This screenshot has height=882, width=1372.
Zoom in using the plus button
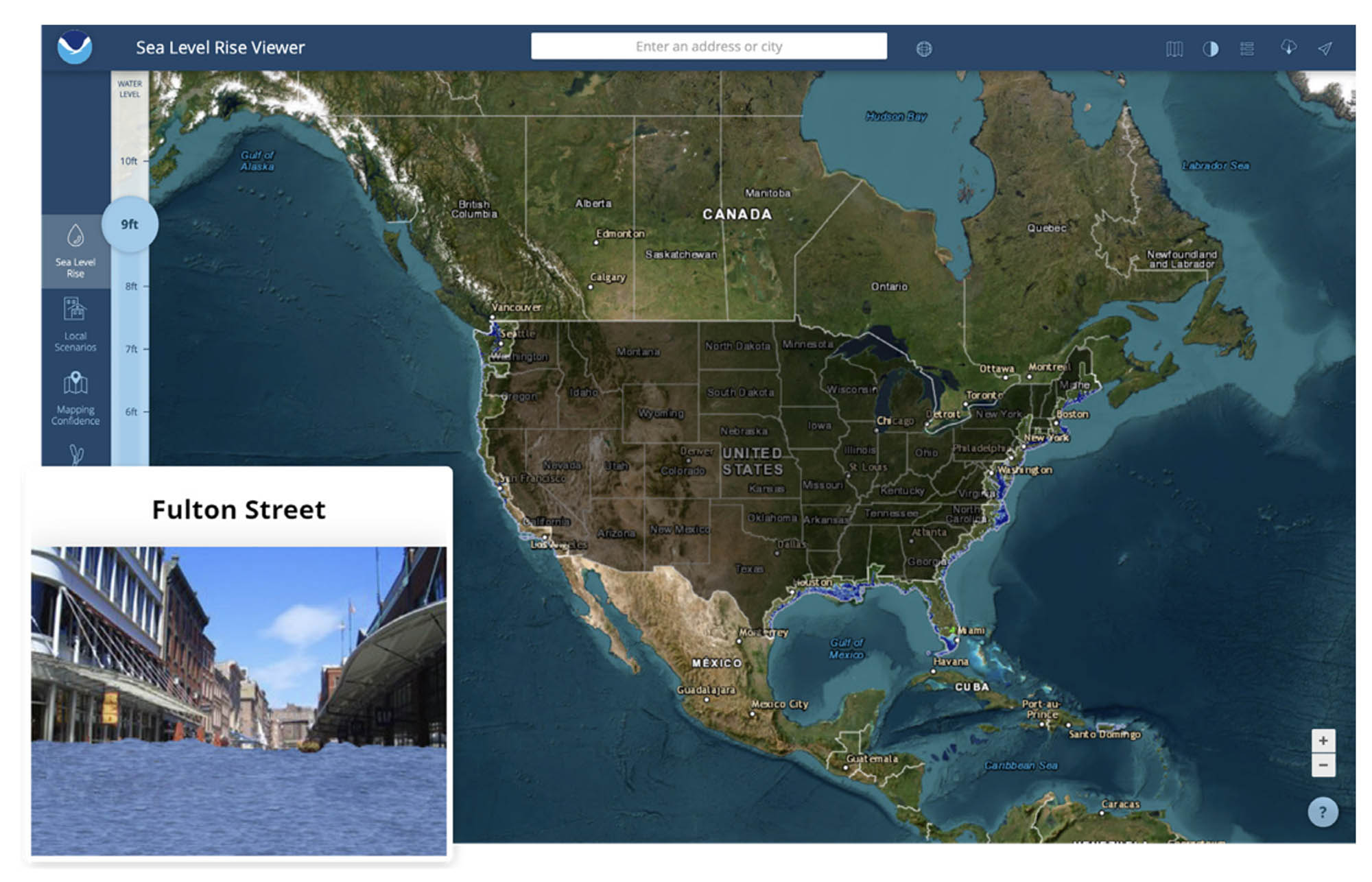click(x=1323, y=739)
